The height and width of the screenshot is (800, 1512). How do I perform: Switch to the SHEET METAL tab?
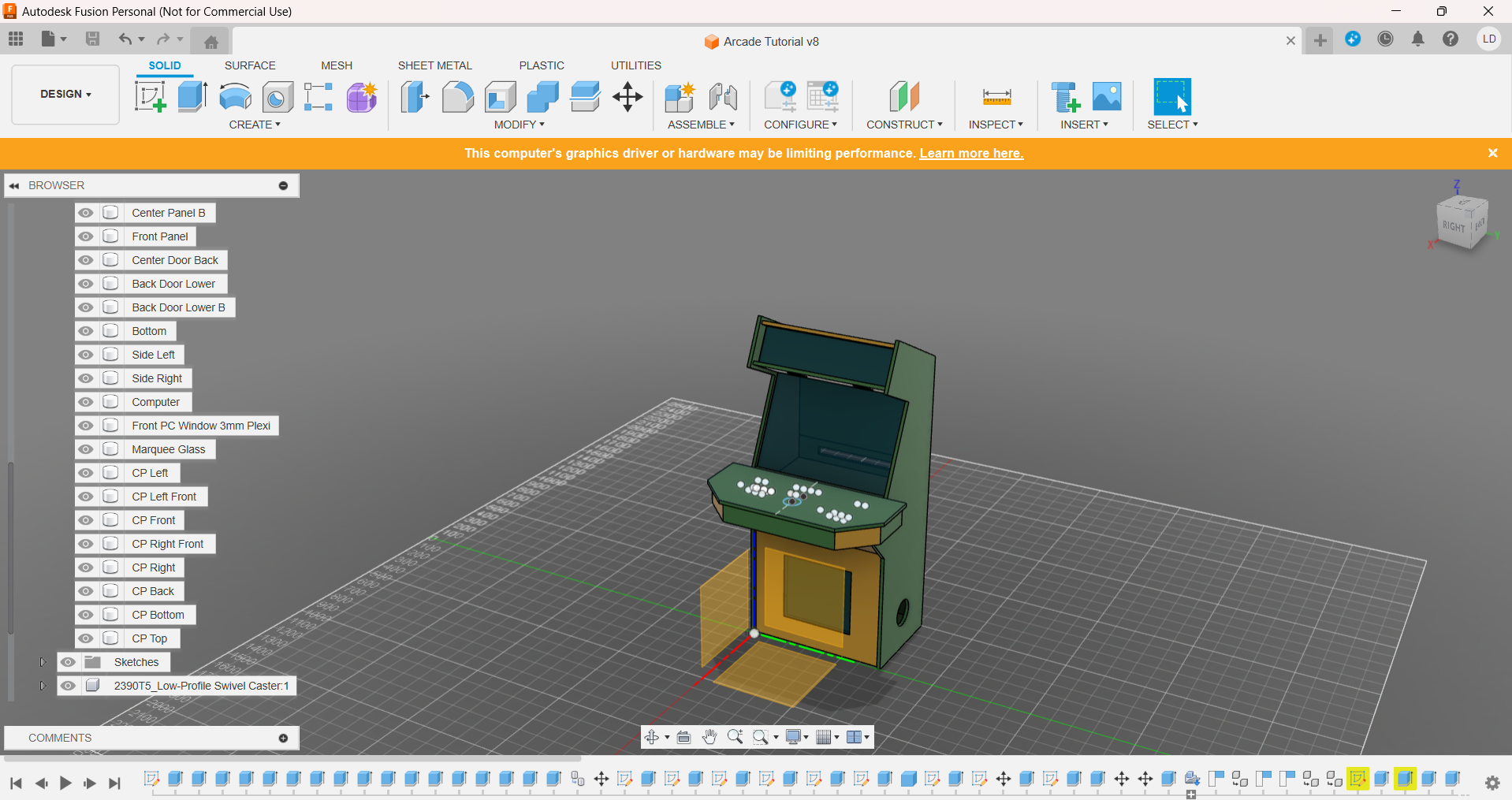434,65
